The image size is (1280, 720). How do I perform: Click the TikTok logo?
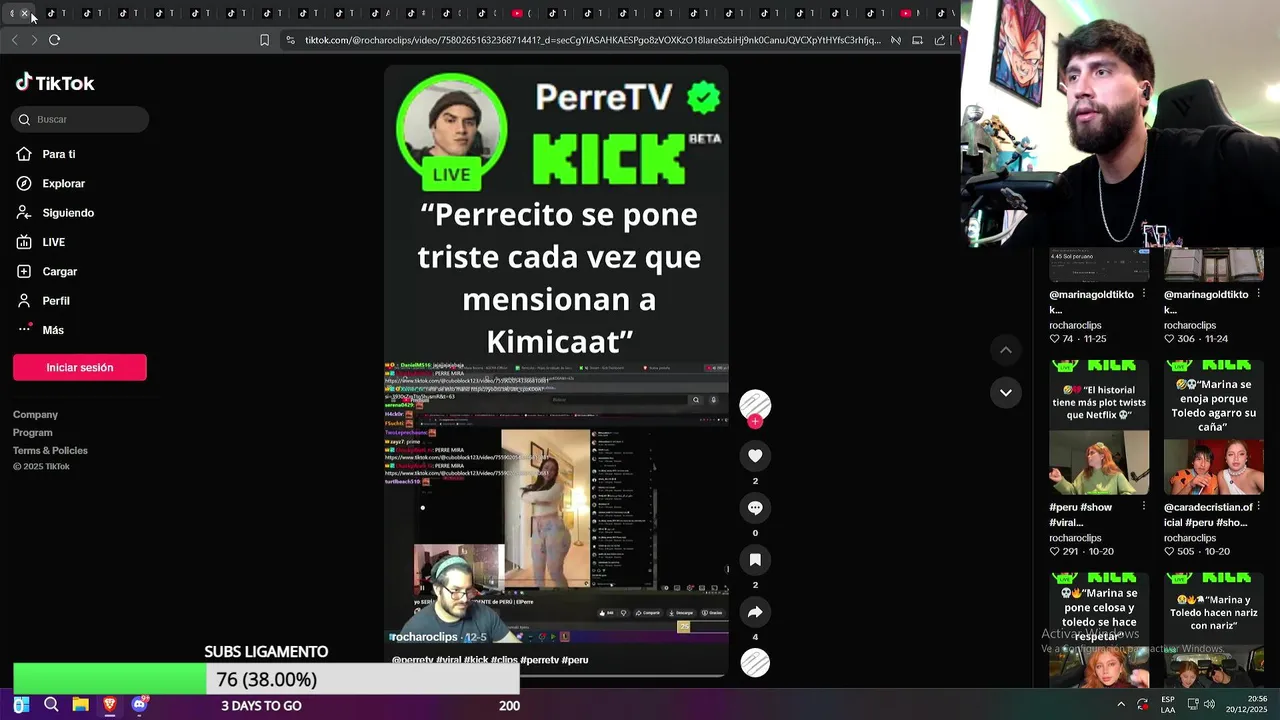click(x=55, y=83)
